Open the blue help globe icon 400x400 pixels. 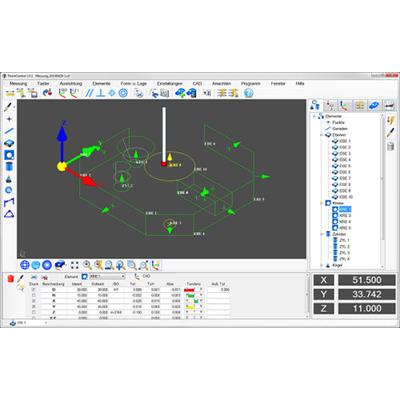(x=248, y=93)
